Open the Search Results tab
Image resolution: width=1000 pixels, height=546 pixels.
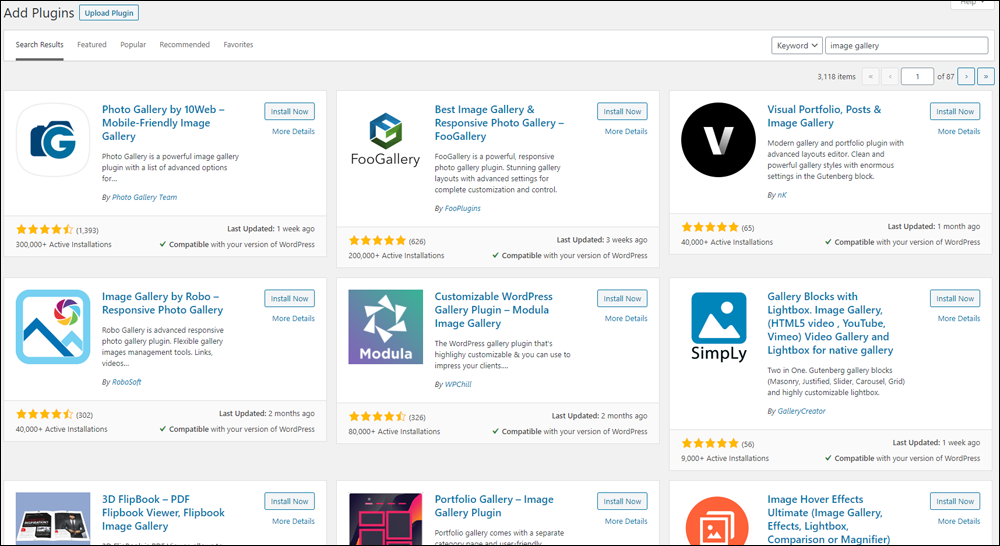[x=40, y=45]
